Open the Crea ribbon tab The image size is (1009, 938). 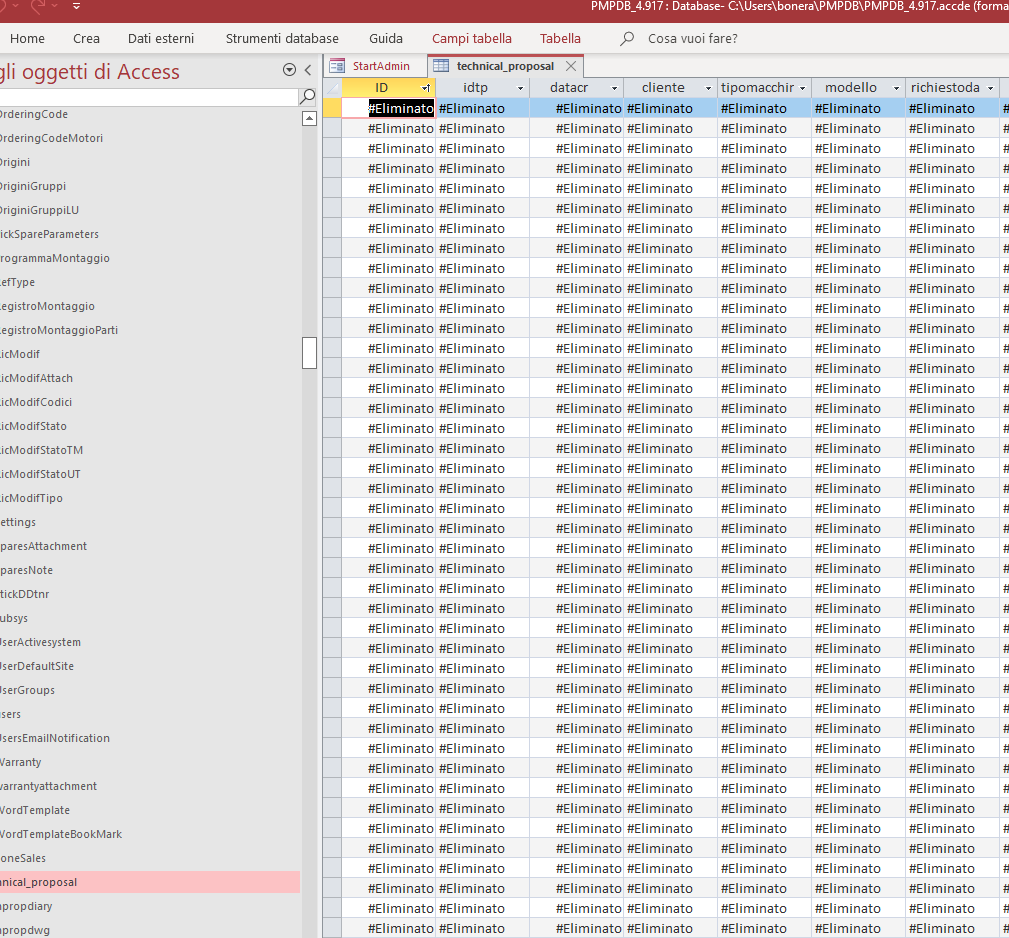(x=86, y=39)
